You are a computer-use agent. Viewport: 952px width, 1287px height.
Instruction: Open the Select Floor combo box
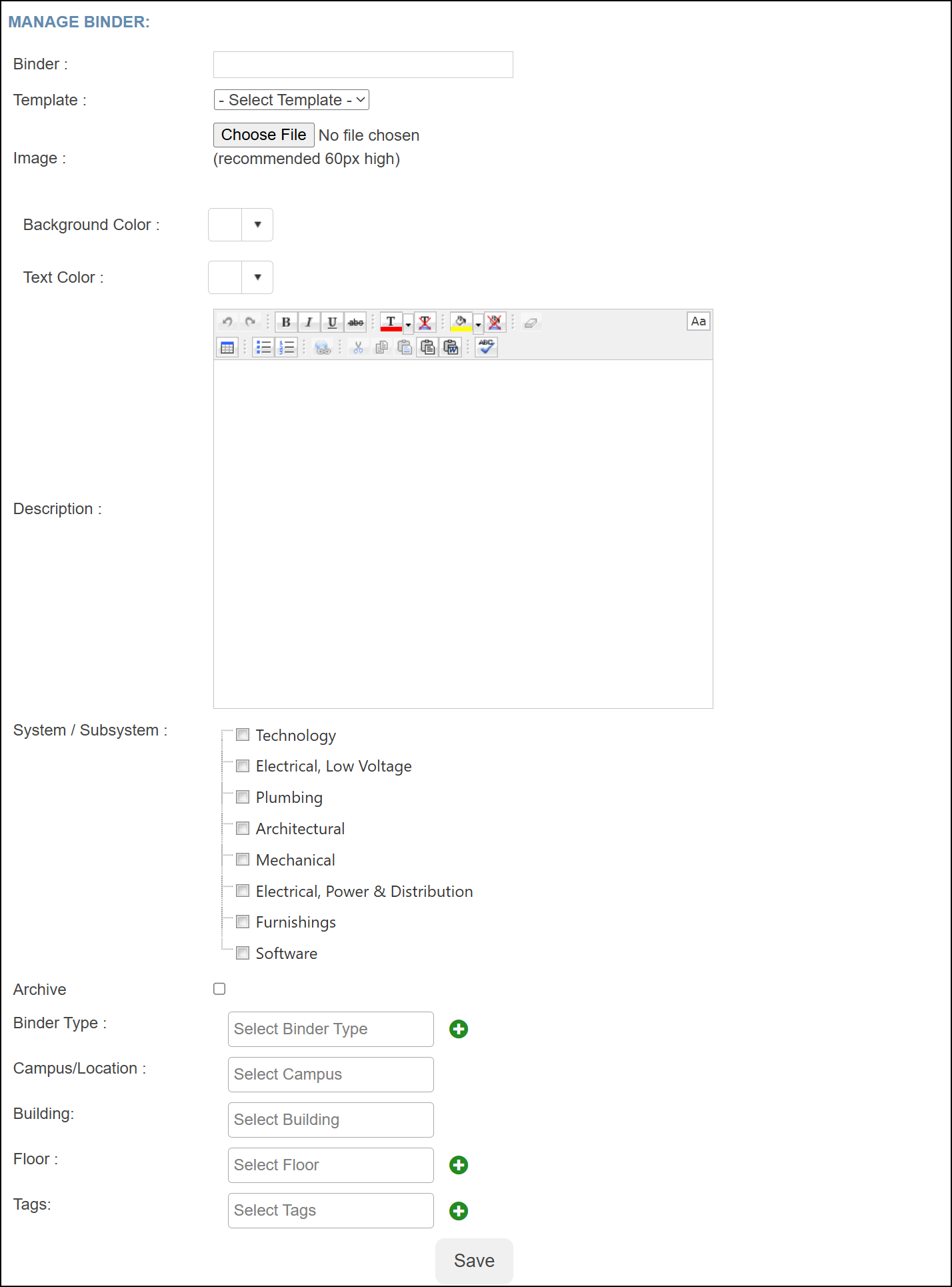(331, 1165)
